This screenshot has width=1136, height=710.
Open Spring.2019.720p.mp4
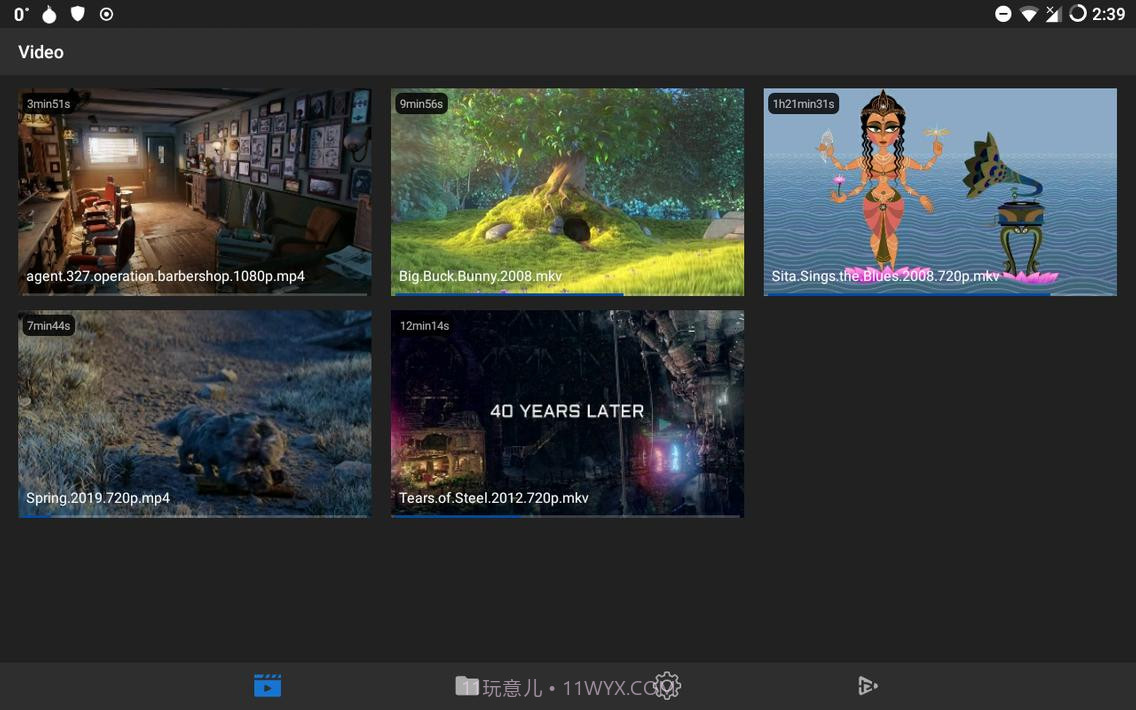pyautogui.click(x=194, y=413)
